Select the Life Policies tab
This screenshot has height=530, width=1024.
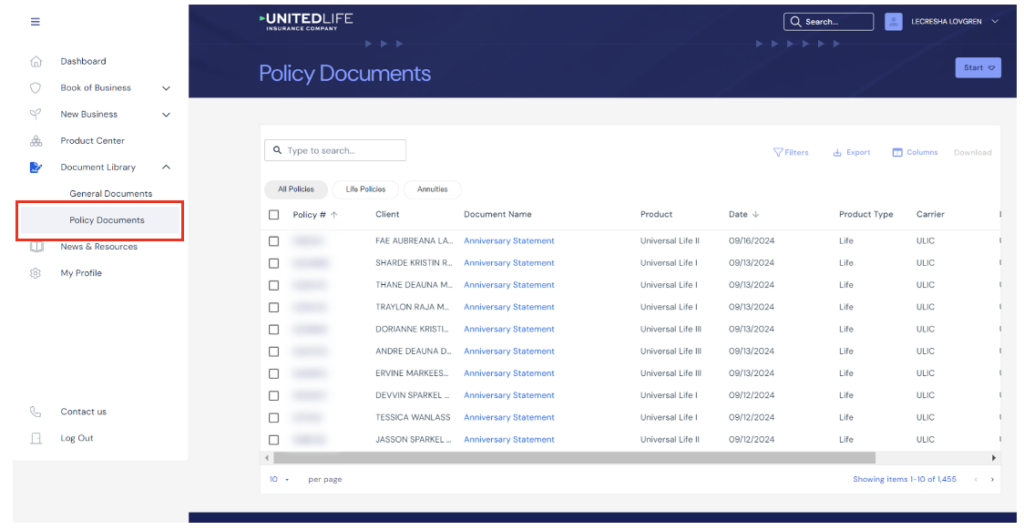[366, 189]
